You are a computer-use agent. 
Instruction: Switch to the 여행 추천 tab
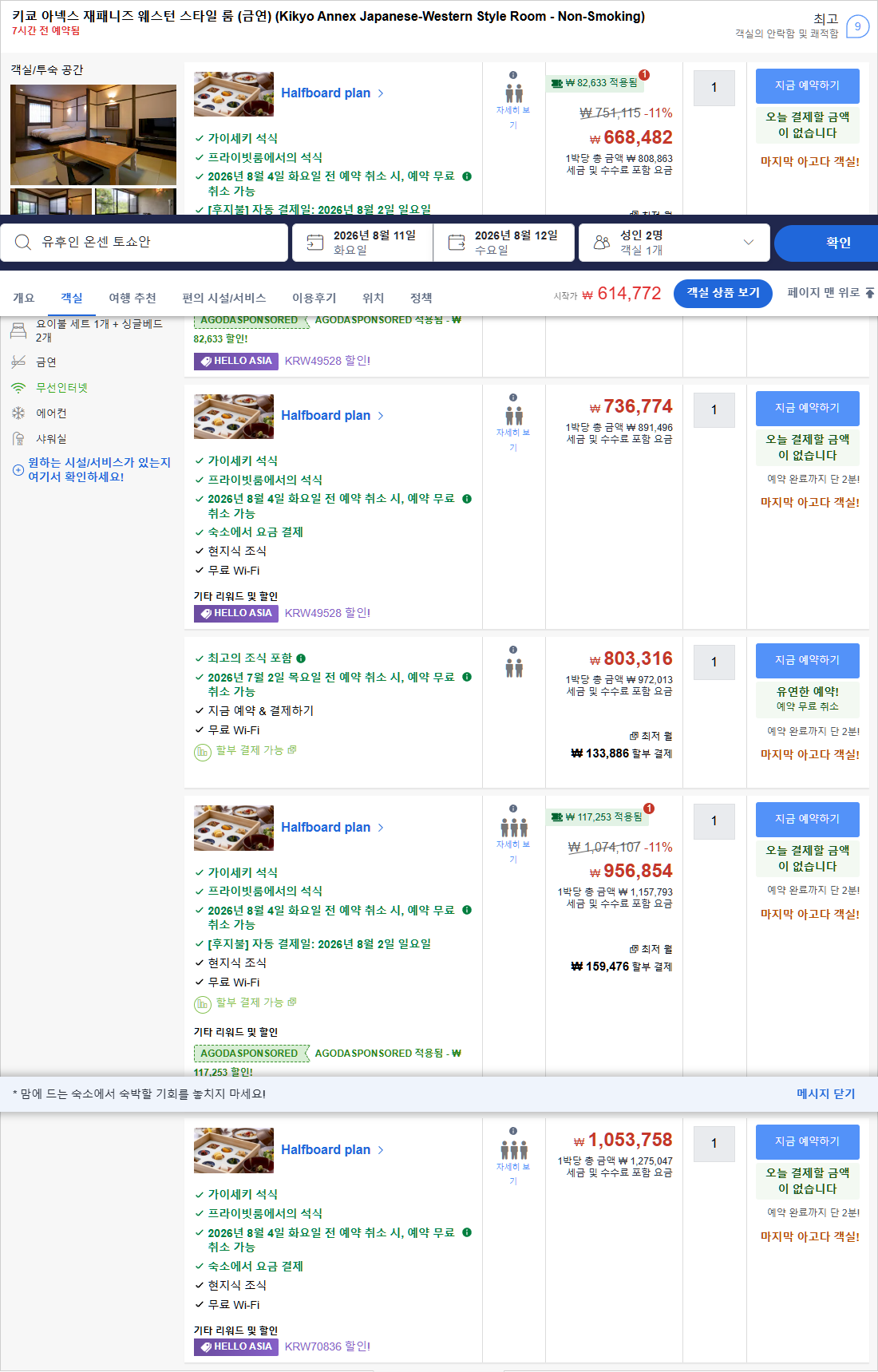click(x=132, y=298)
